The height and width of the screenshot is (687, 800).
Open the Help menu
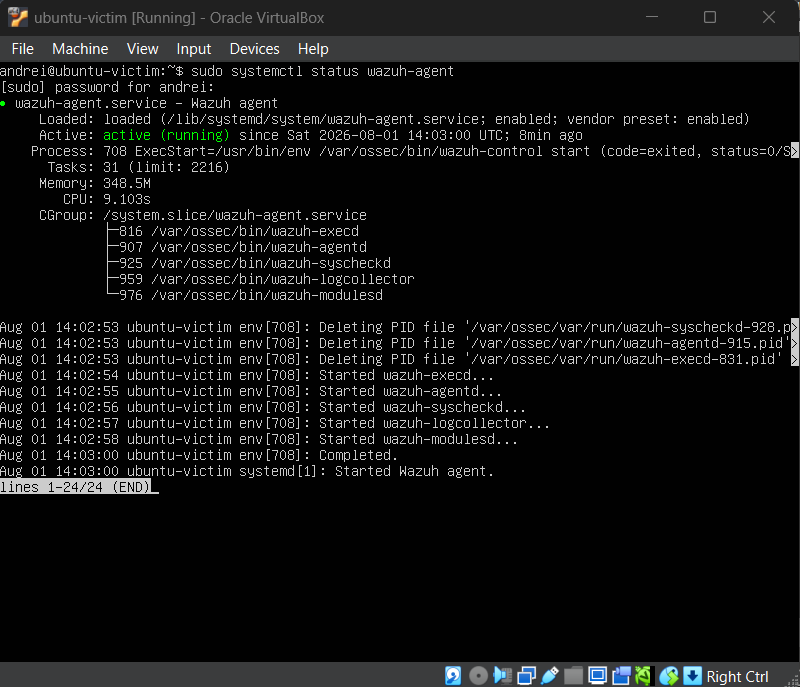pos(313,49)
